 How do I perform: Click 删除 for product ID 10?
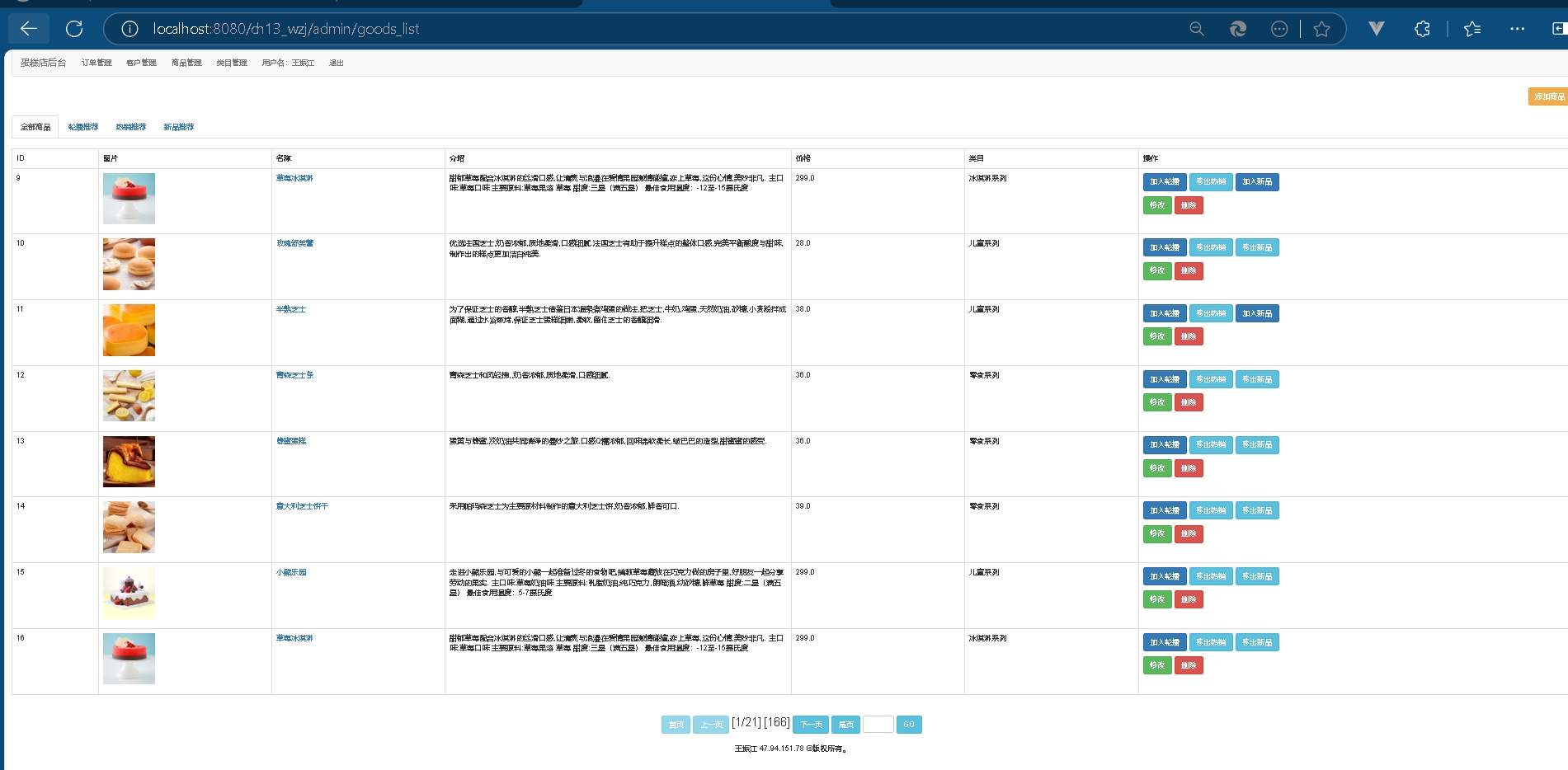pyautogui.click(x=1188, y=270)
